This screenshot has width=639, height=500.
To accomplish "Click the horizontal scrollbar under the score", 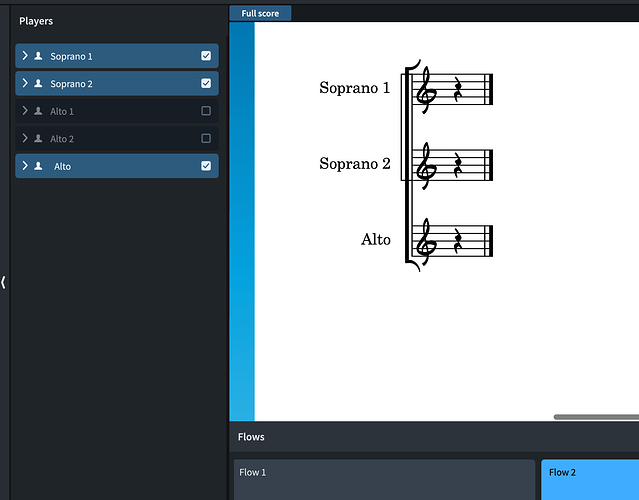I will (x=596, y=417).
